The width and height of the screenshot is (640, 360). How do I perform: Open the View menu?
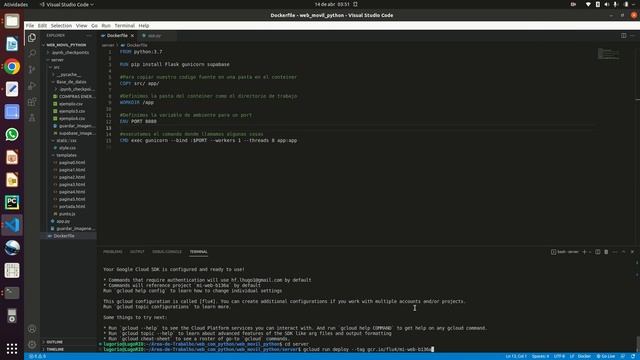point(81,25)
